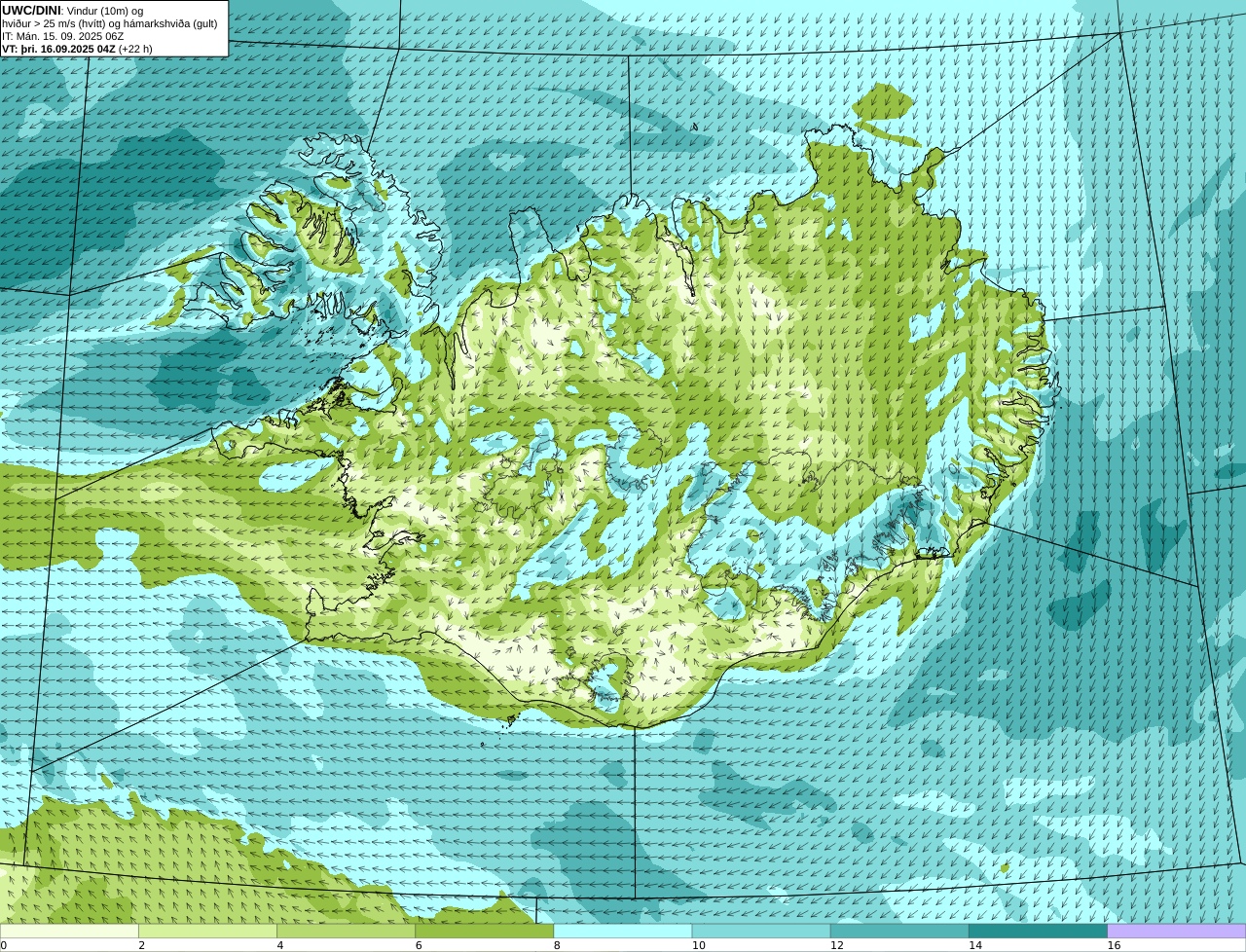This screenshot has height=952, width=1246.
Task: Click the 'UWC/DINI: Vindur (10m) og' title line
Action: coord(73,10)
